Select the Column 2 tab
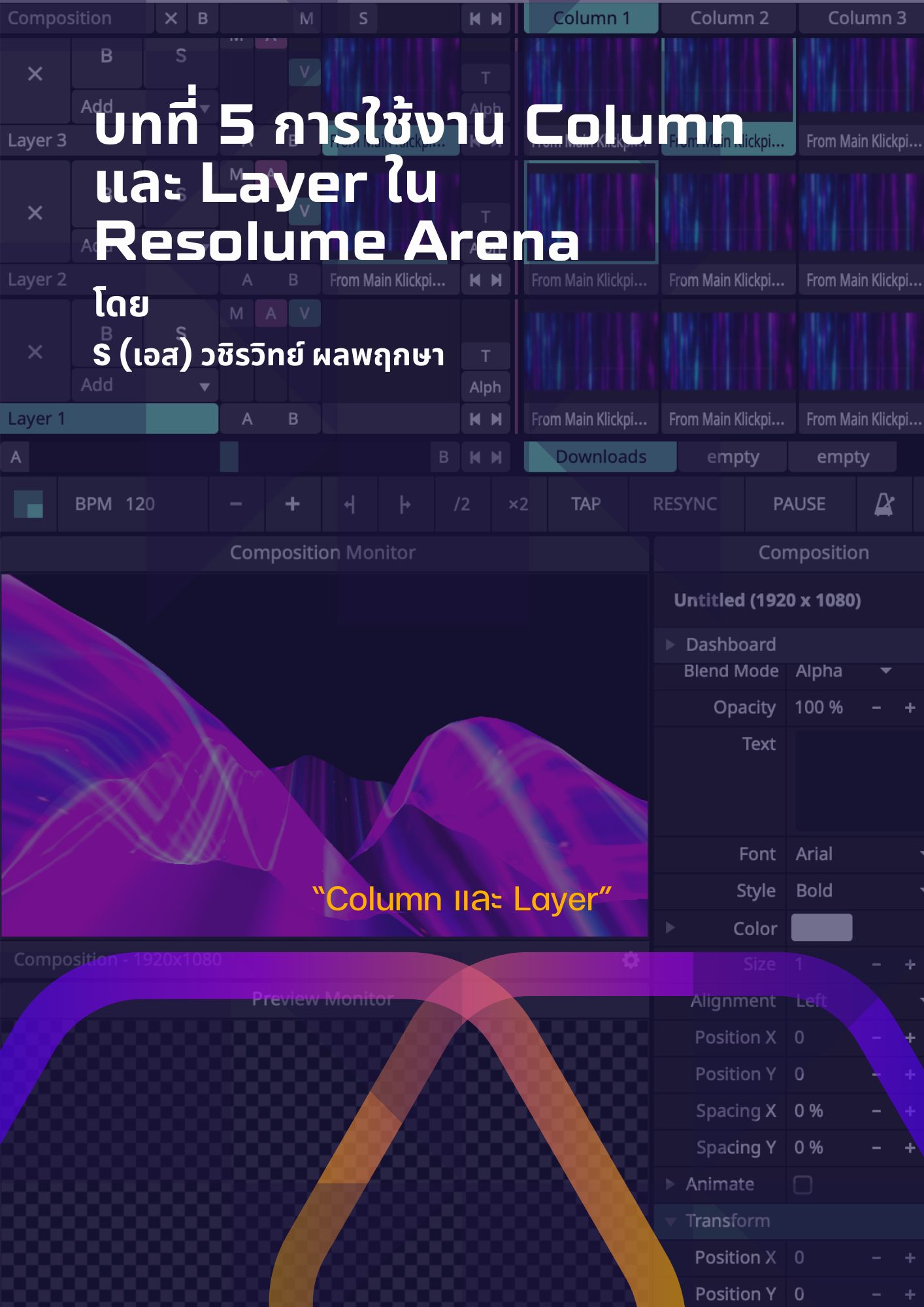 (729, 18)
